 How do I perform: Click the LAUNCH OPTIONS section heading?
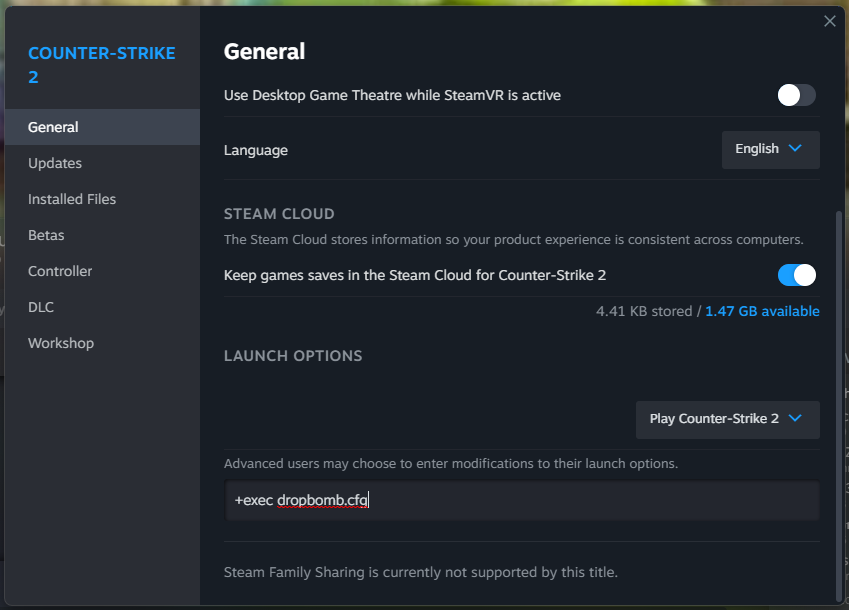[293, 356]
